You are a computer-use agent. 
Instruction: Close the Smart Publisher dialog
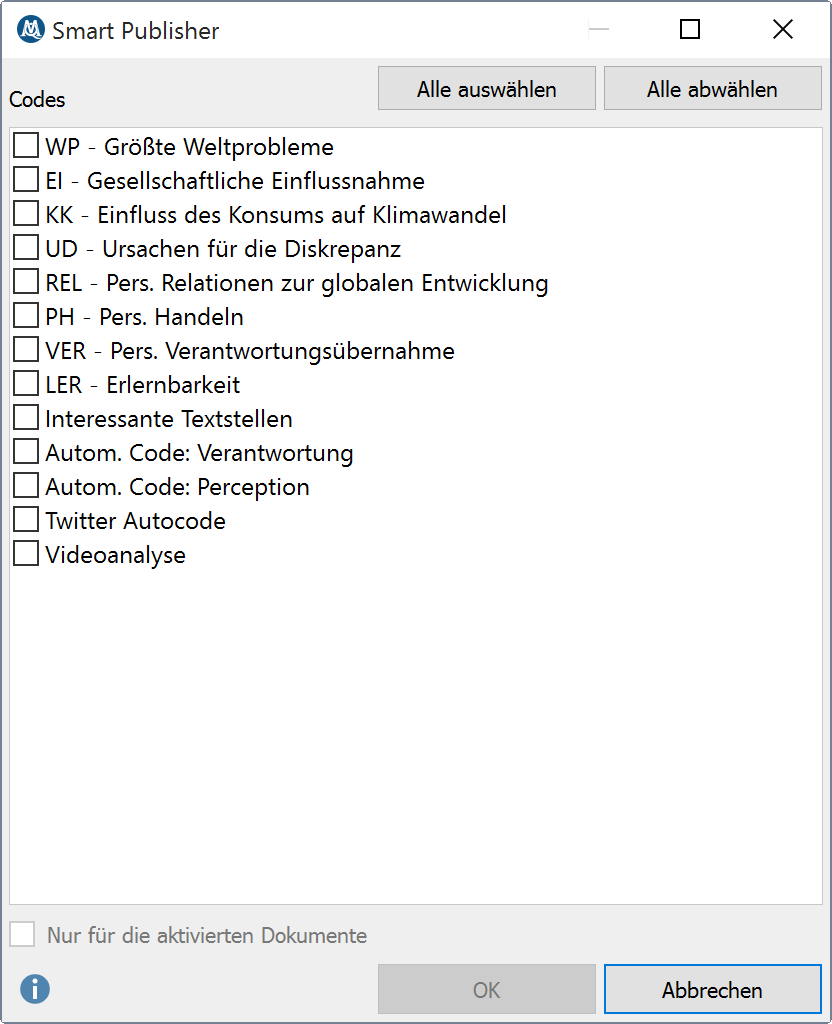pos(782,29)
